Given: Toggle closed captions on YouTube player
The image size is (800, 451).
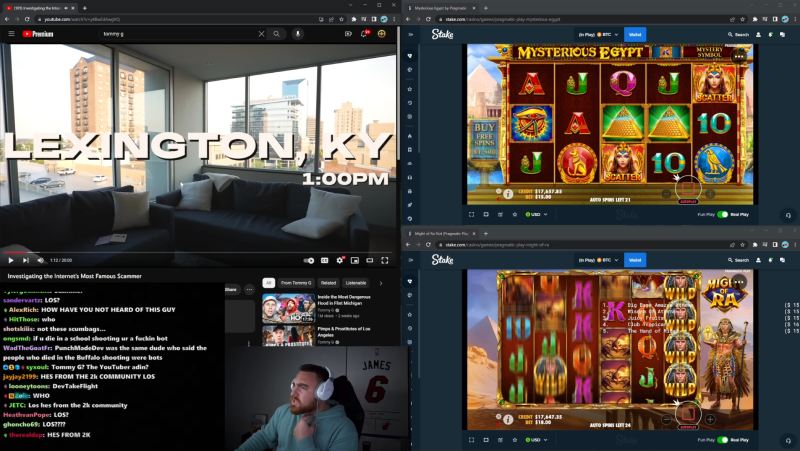Looking at the screenshot, I should (x=324, y=260).
